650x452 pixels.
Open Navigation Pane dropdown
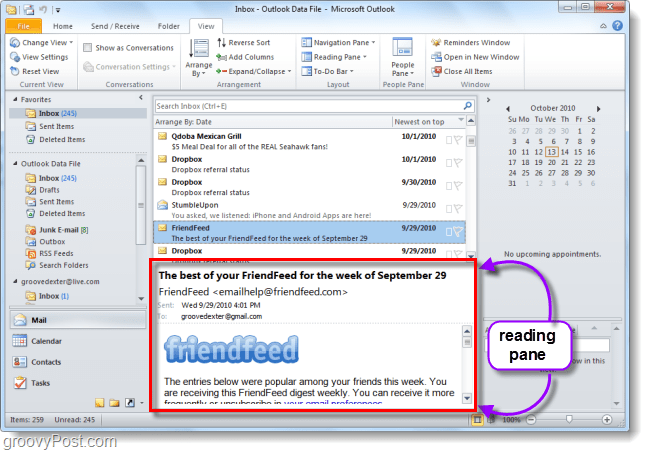tap(338, 43)
